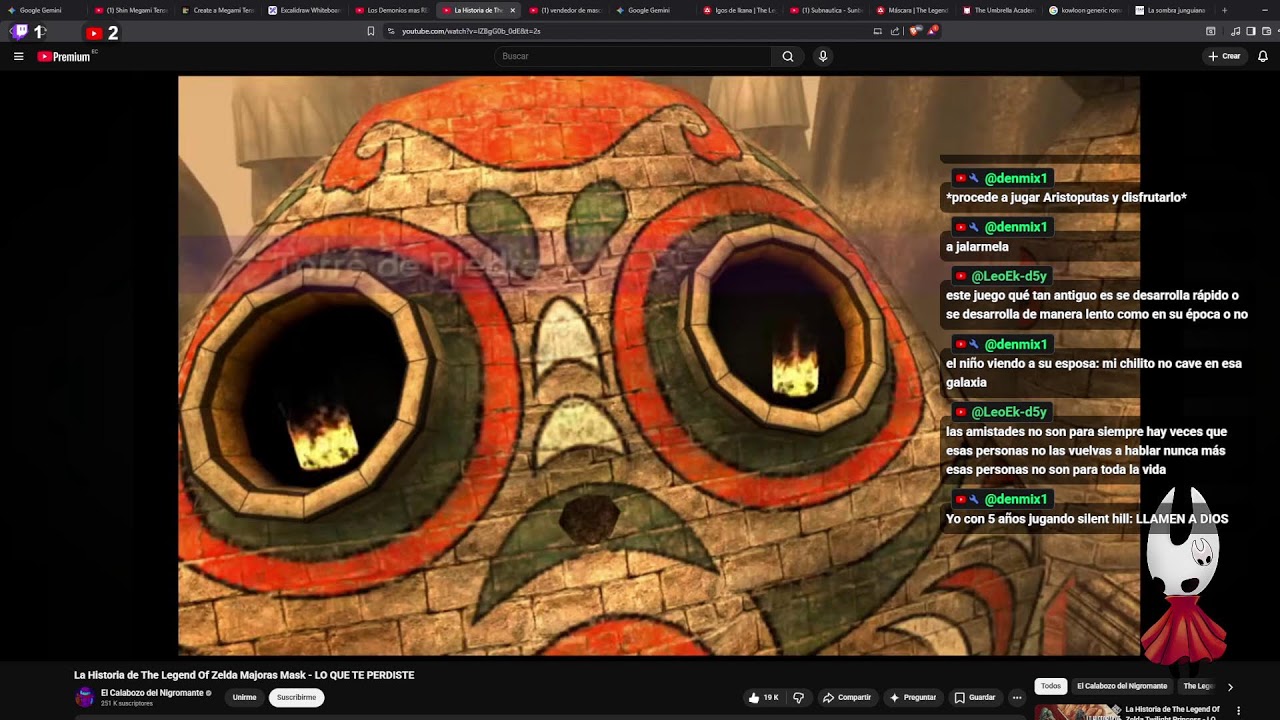The width and height of the screenshot is (1280, 720).
Task: Switch to the vendedor de mascaras tab
Action: [x=566, y=10]
